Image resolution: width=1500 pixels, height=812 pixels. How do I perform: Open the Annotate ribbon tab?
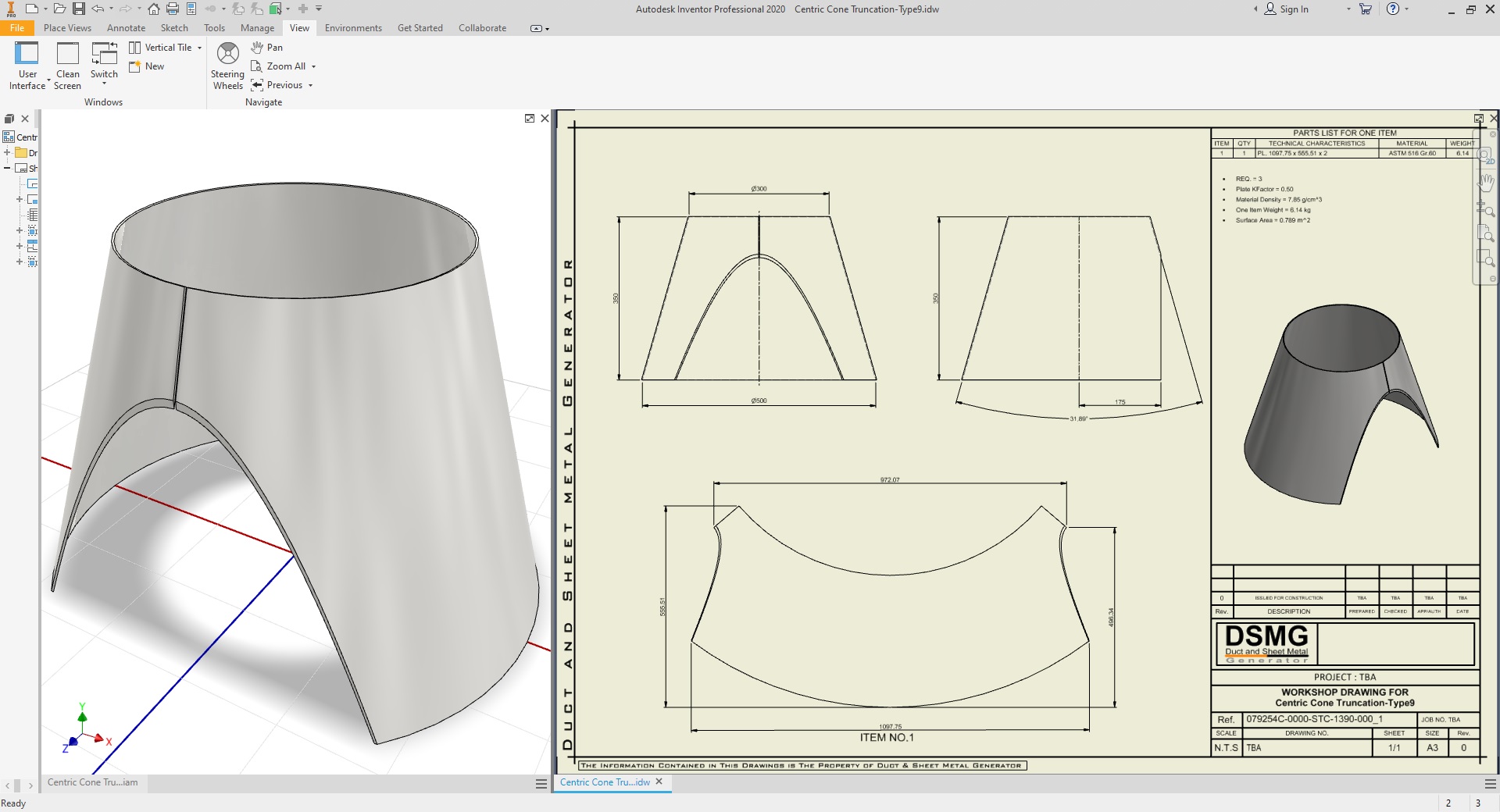[x=126, y=28]
